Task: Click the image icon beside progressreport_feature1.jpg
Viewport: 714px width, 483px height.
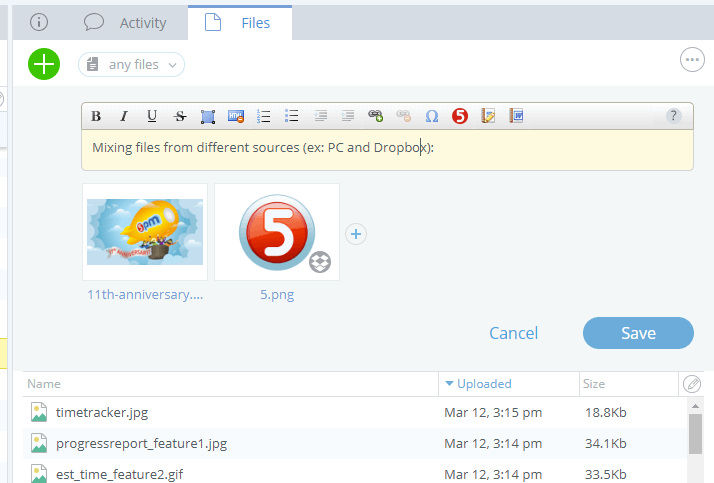Action: (39, 443)
